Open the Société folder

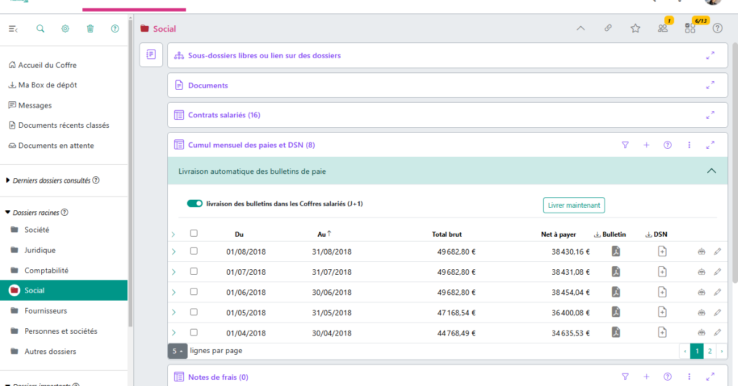click(x=30, y=230)
